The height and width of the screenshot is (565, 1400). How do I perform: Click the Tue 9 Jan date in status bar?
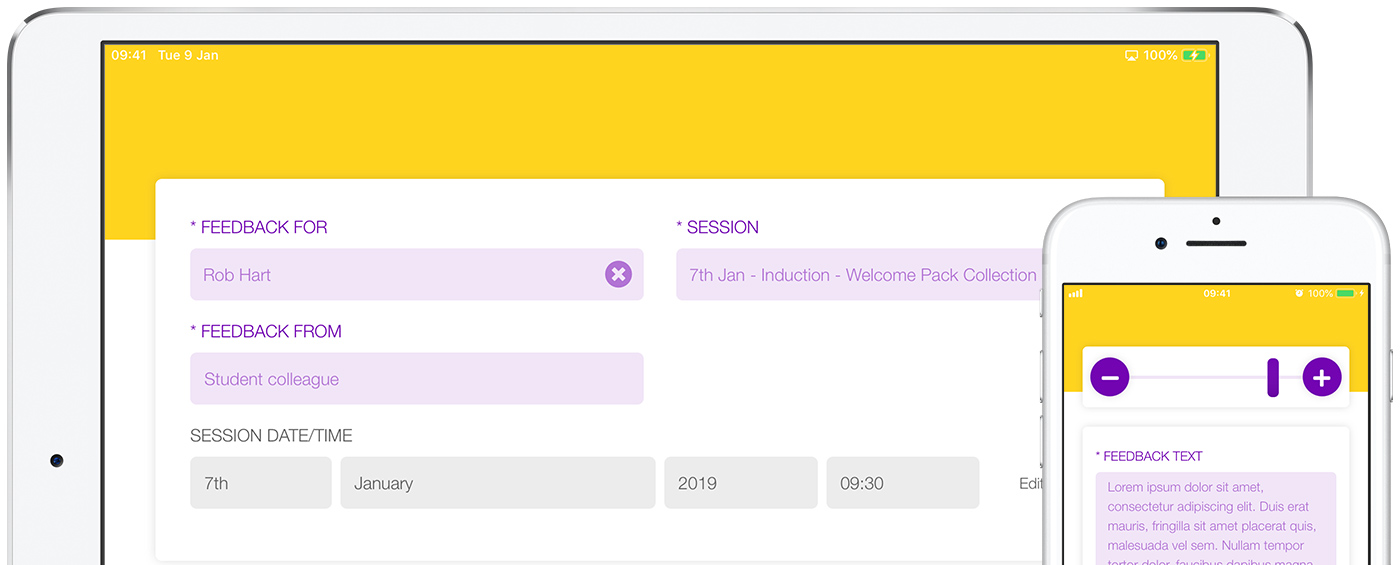click(x=188, y=56)
